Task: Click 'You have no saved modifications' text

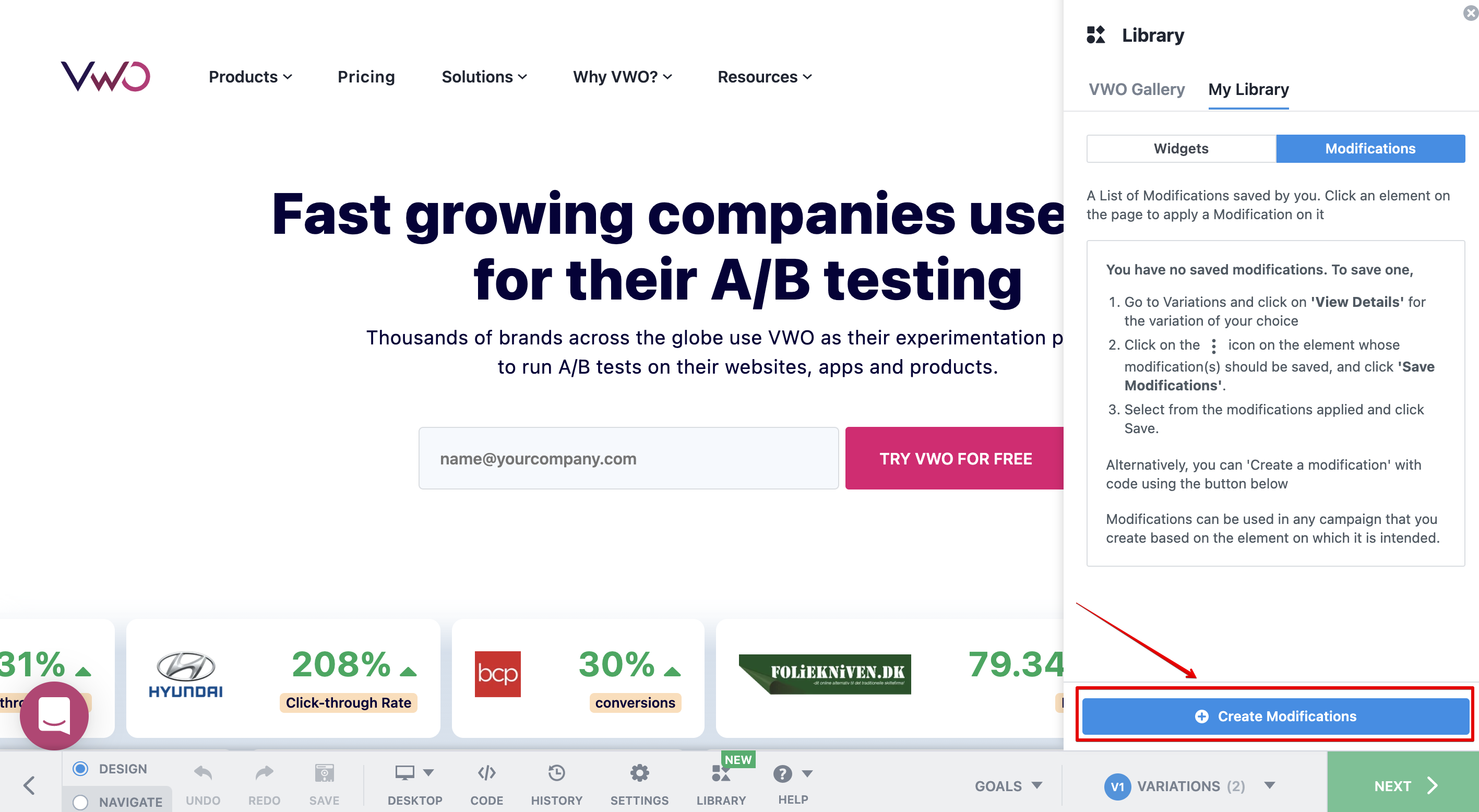Action: [x=1259, y=269]
